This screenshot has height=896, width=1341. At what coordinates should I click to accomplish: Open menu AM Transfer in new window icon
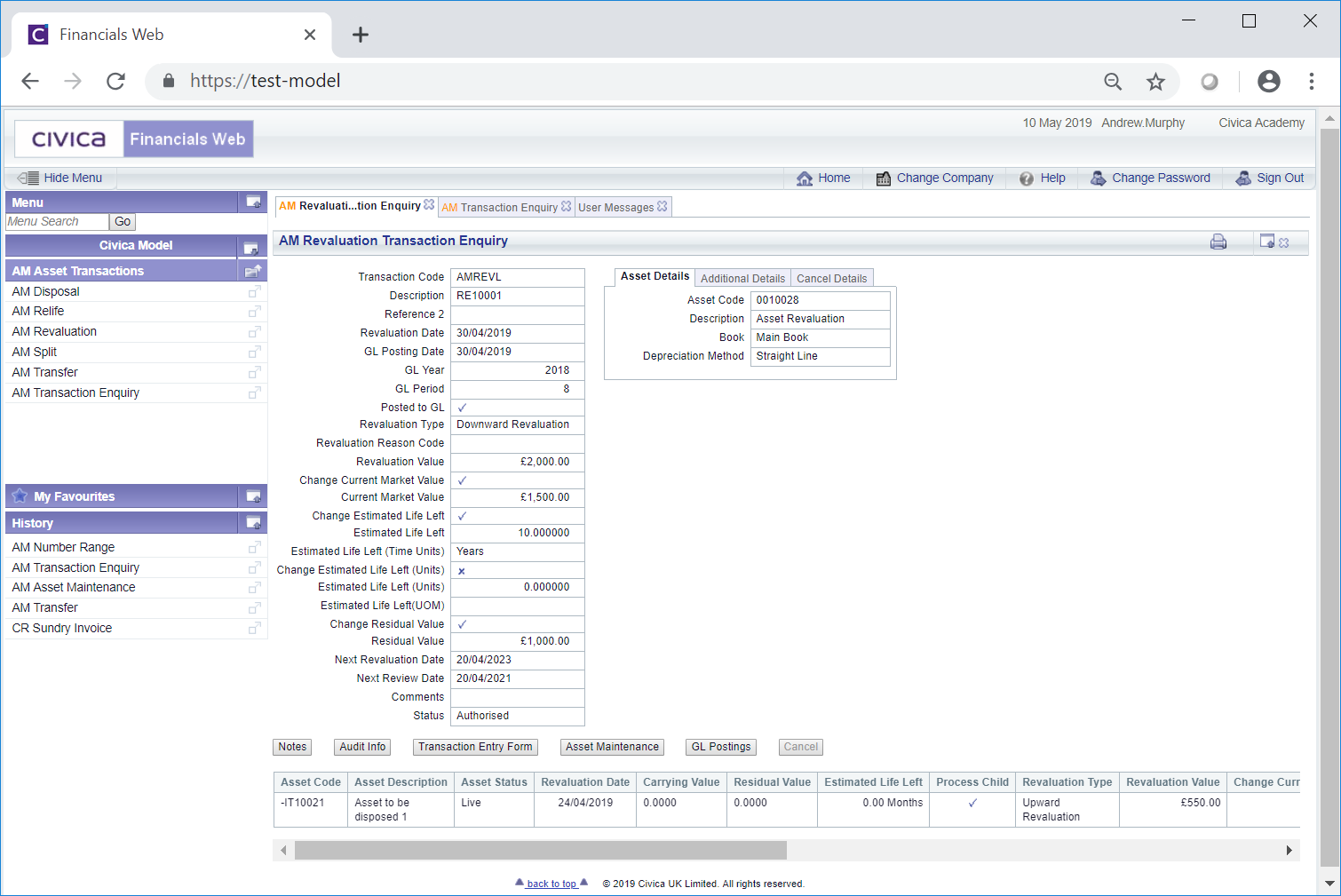click(x=254, y=373)
